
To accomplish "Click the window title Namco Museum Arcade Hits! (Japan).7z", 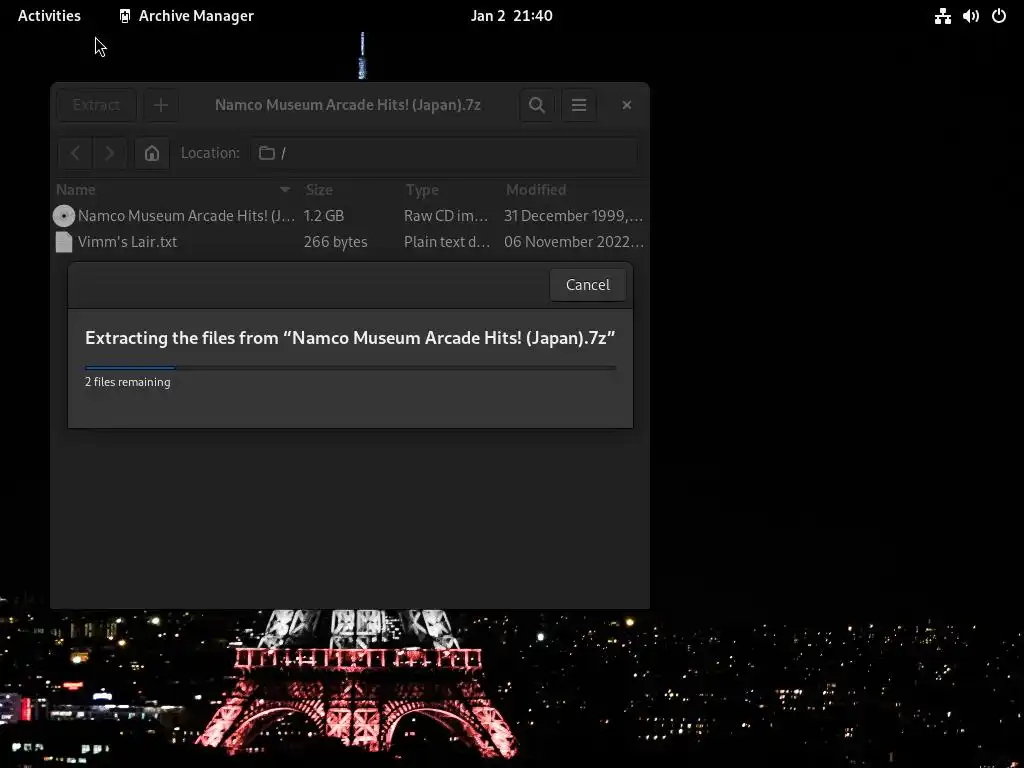I will (348, 105).
